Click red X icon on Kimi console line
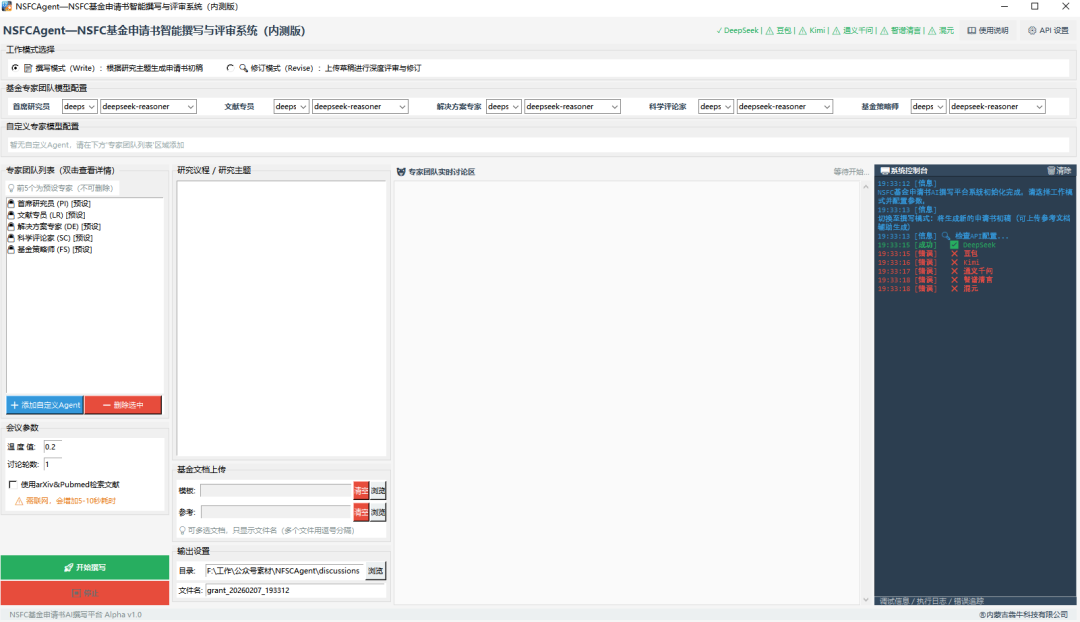Image resolution: width=1080 pixels, height=622 pixels. tap(954, 262)
